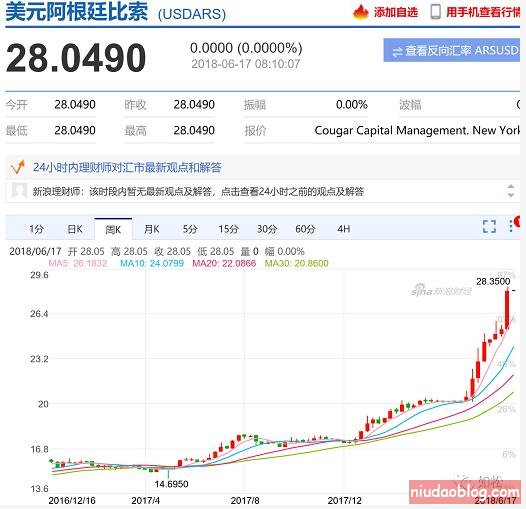Click the 2017/4 date axis label
The image size is (526, 509).
click(x=146, y=501)
